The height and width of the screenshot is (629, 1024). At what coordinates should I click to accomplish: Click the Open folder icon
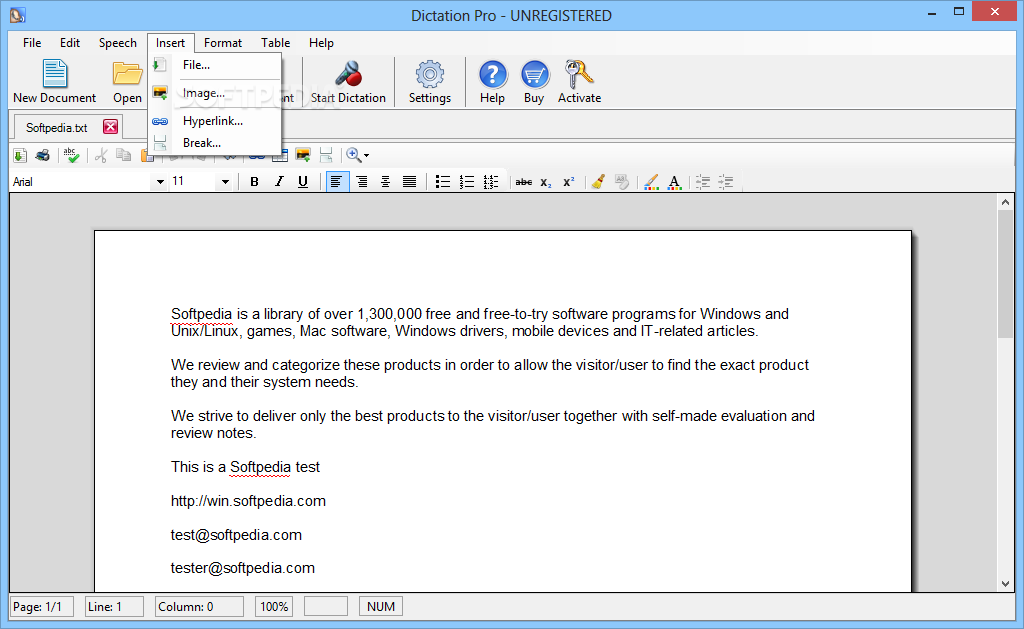127,74
